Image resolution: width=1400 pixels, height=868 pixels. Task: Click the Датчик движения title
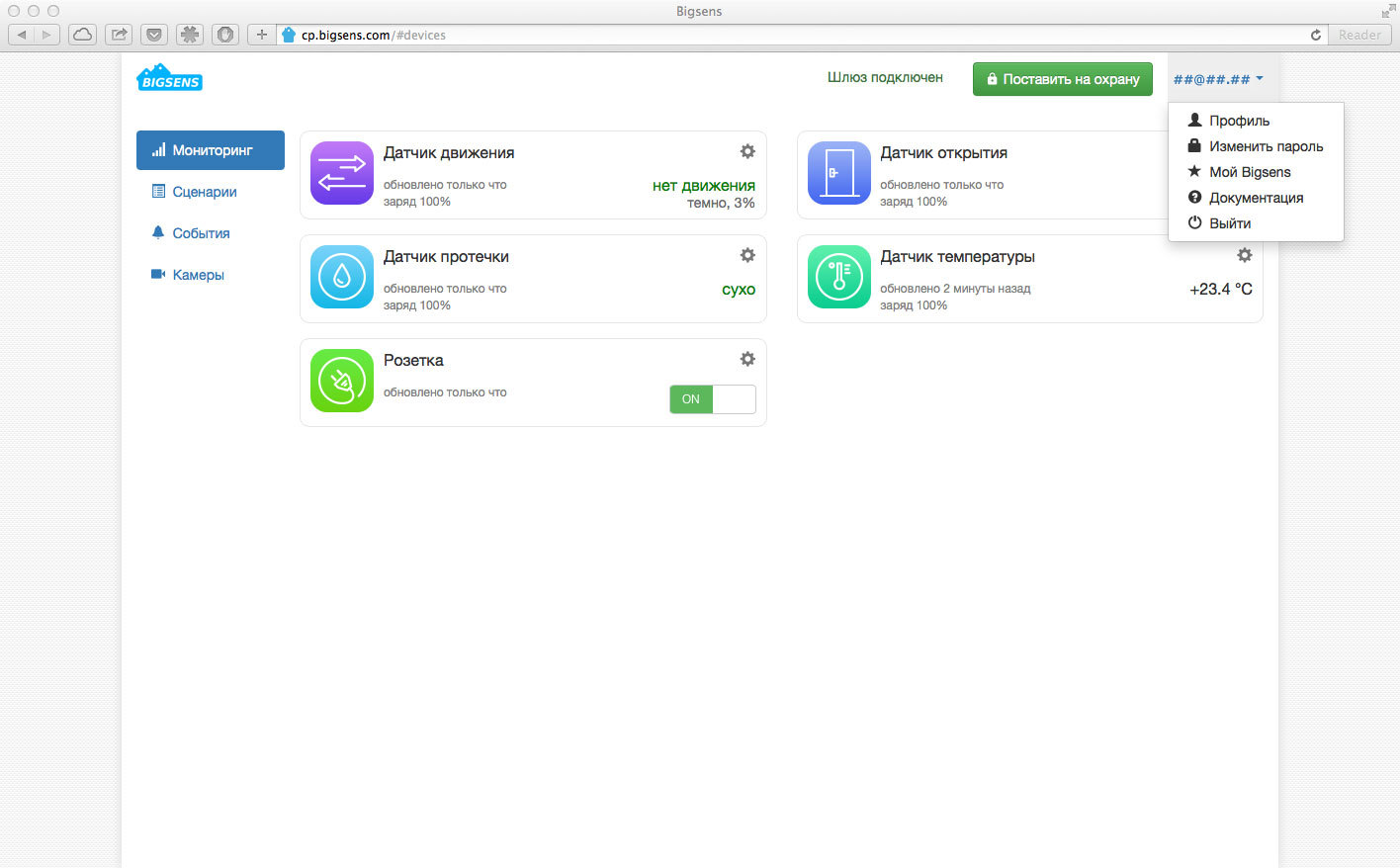(x=449, y=153)
